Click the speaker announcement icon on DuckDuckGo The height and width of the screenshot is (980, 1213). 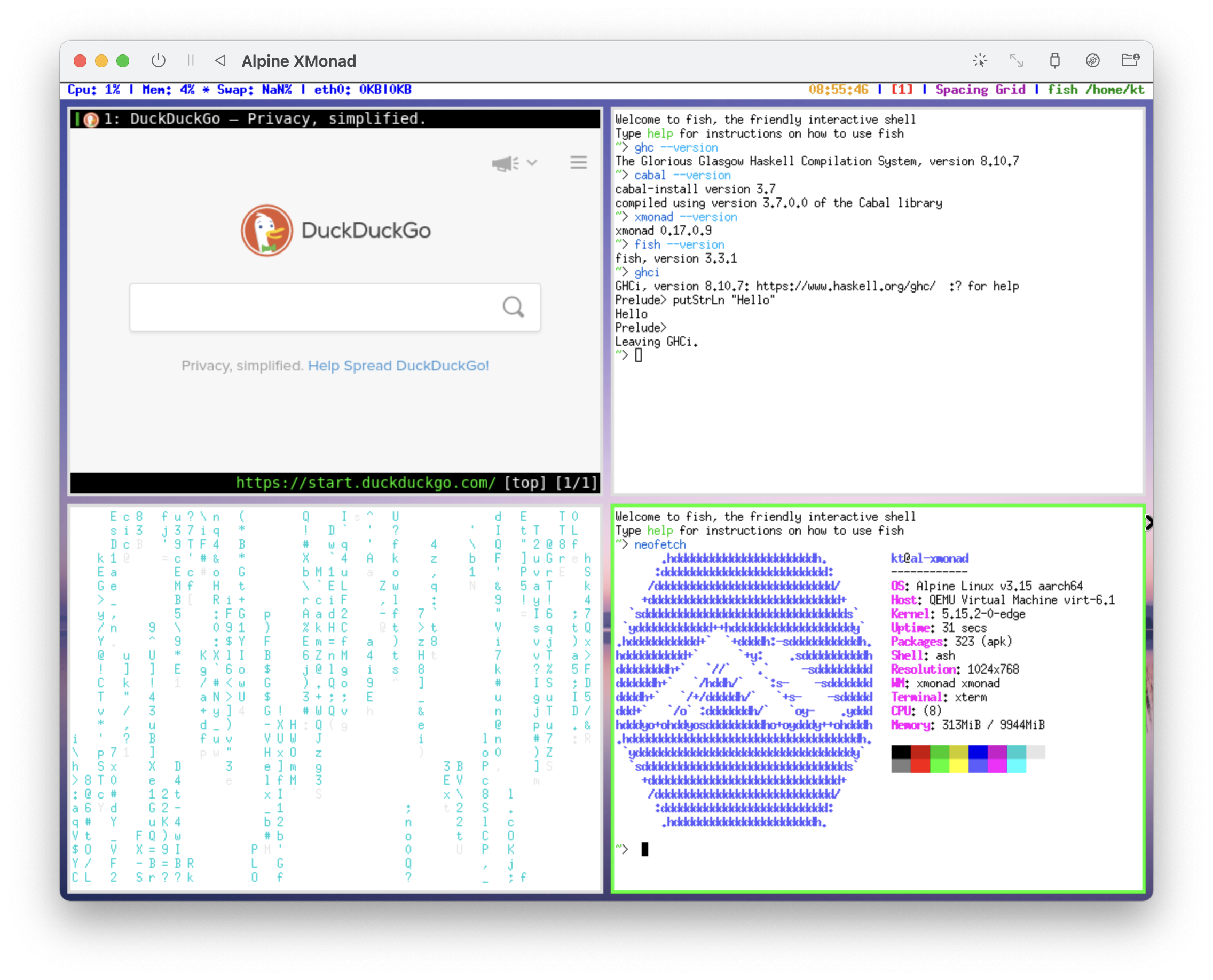coord(505,163)
